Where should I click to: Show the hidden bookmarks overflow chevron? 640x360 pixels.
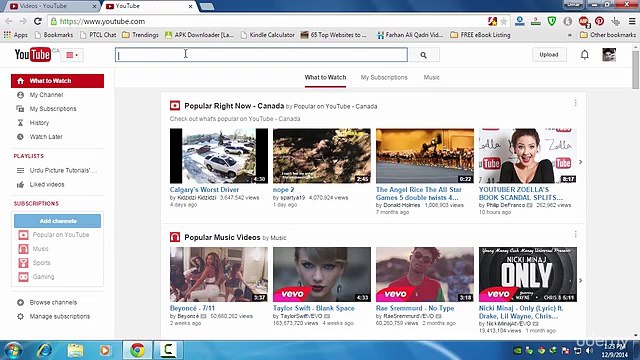tap(570, 35)
